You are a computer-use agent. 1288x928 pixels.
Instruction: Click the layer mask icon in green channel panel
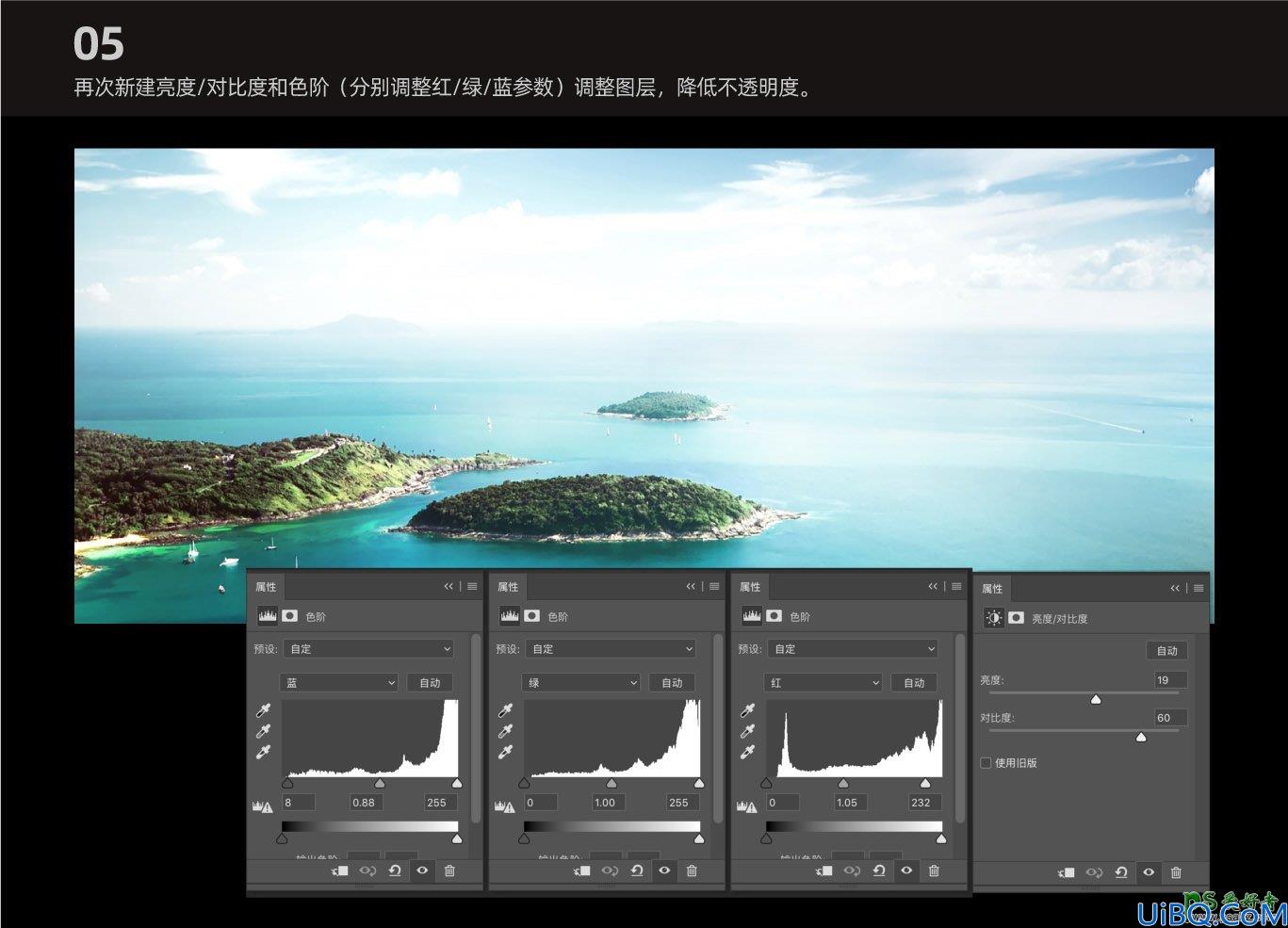[532, 615]
